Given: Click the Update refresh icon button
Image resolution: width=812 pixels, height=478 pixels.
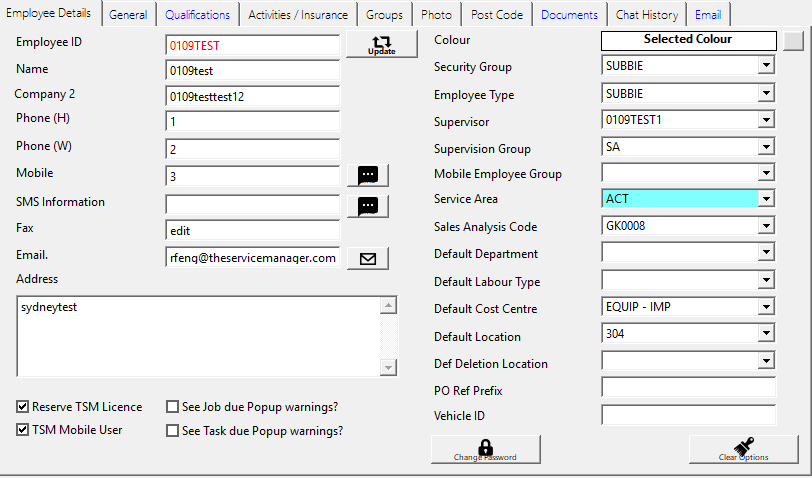Looking at the screenshot, I should click(x=381, y=45).
